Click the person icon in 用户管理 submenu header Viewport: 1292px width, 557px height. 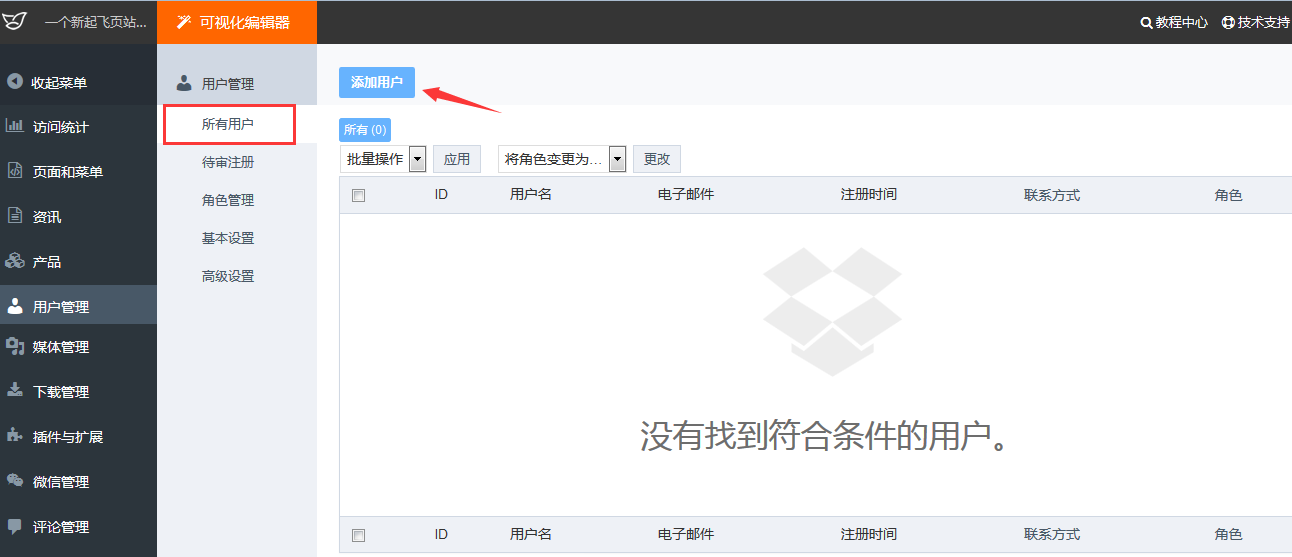point(184,84)
